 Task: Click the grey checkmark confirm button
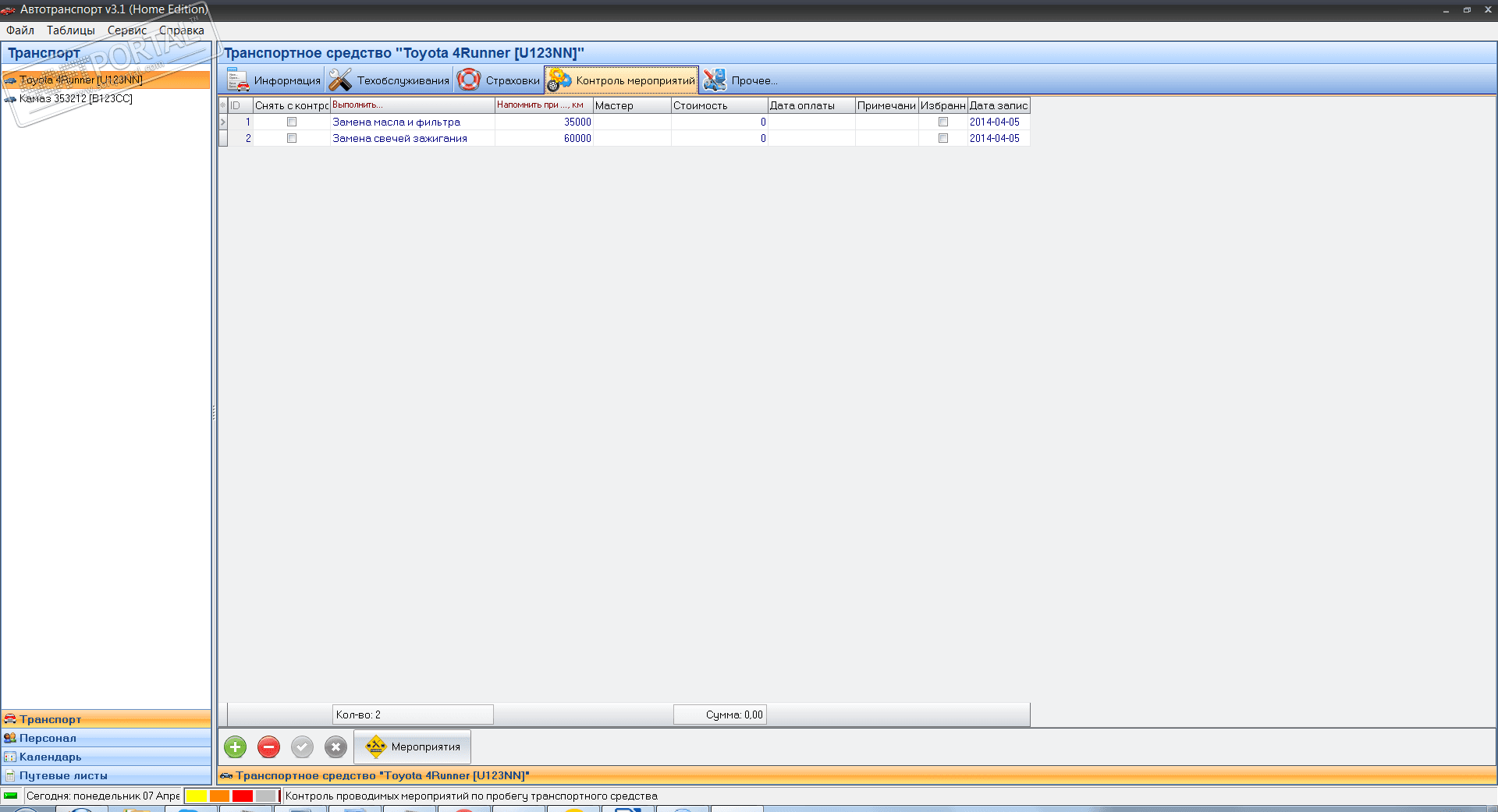point(302,747)
